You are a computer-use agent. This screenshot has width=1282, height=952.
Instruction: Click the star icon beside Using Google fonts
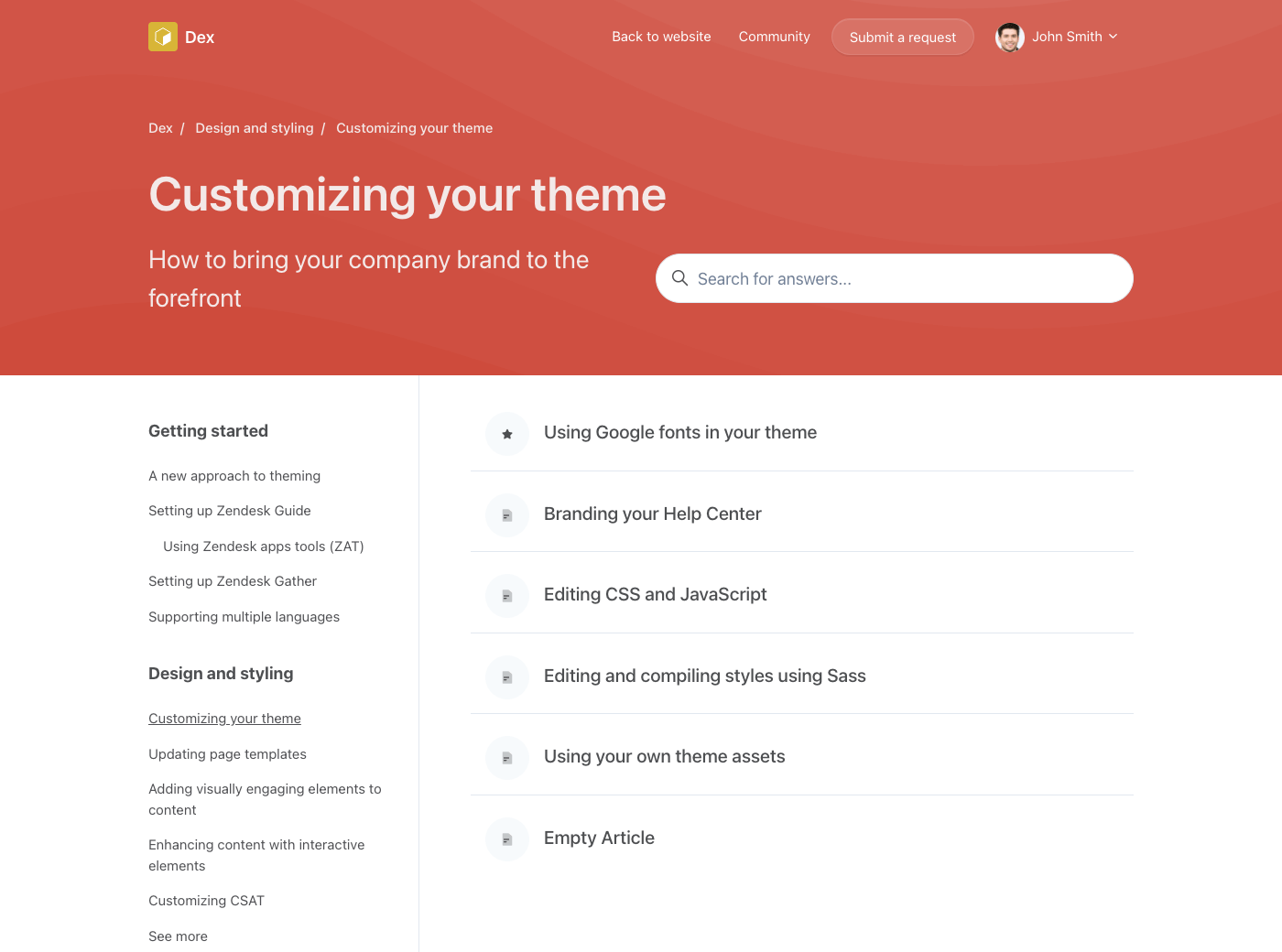507,434
